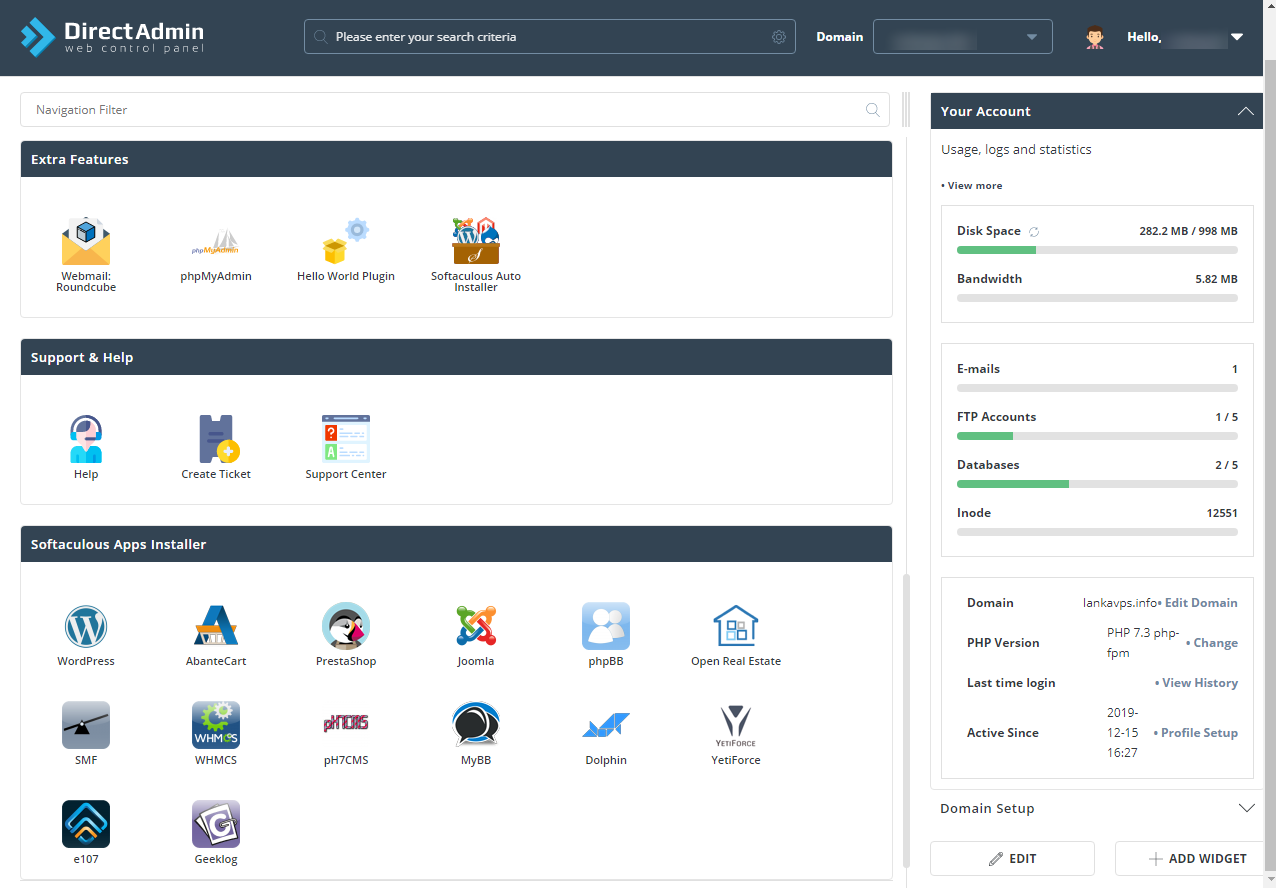Click the EDIT widgets button
Viewport: 1276px width, 888px height.
click(x=1012, y=859)
